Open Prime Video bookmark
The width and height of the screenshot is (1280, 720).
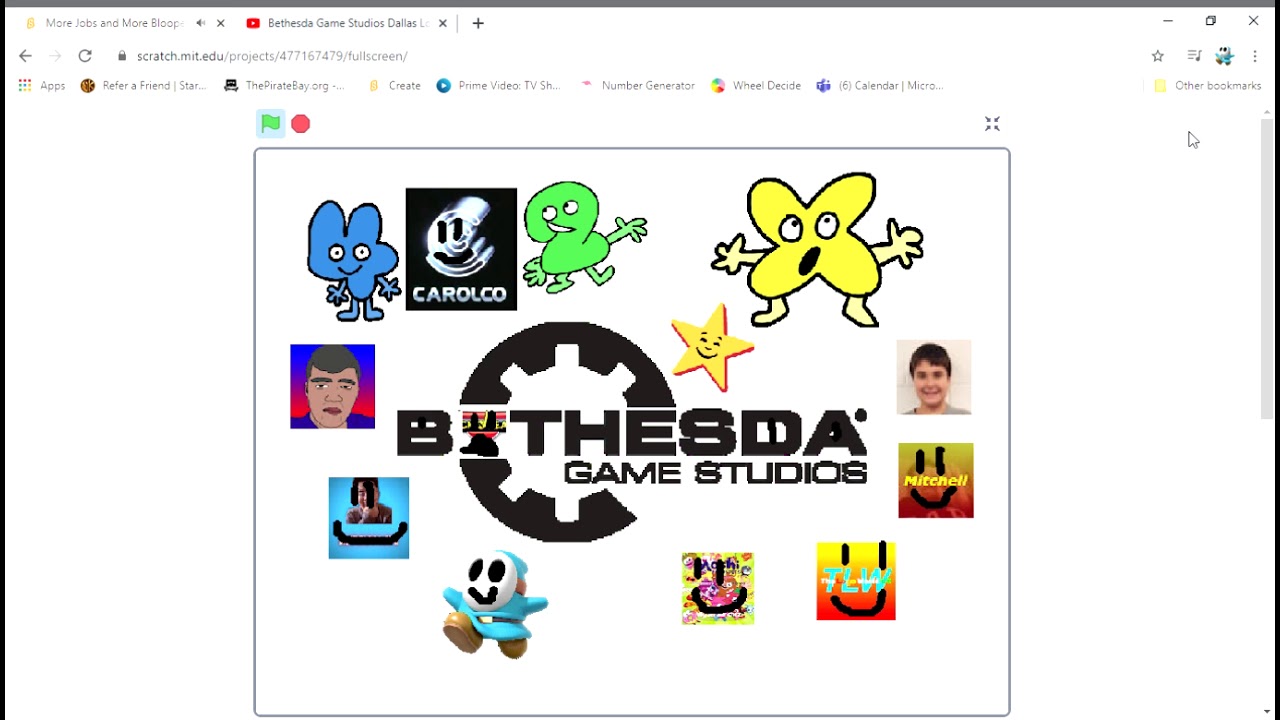pos(498,86)
